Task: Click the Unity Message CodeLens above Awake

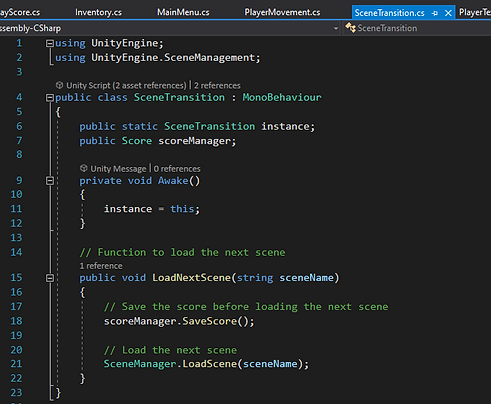Action: (x=118, y=169)
